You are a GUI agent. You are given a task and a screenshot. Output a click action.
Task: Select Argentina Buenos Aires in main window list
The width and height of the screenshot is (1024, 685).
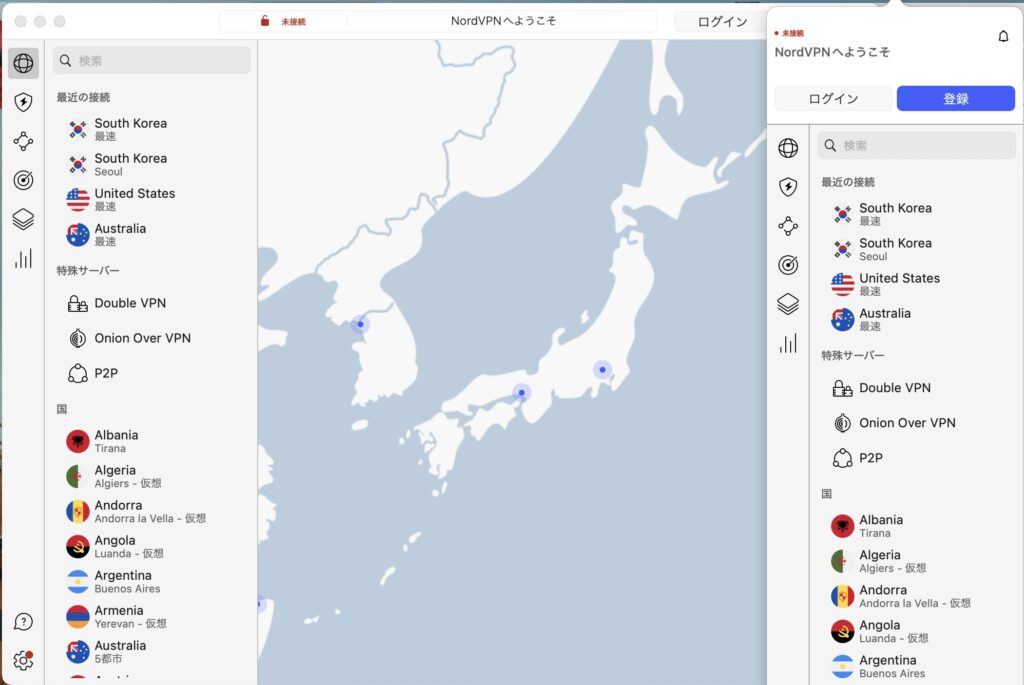[x=152, y=582]
